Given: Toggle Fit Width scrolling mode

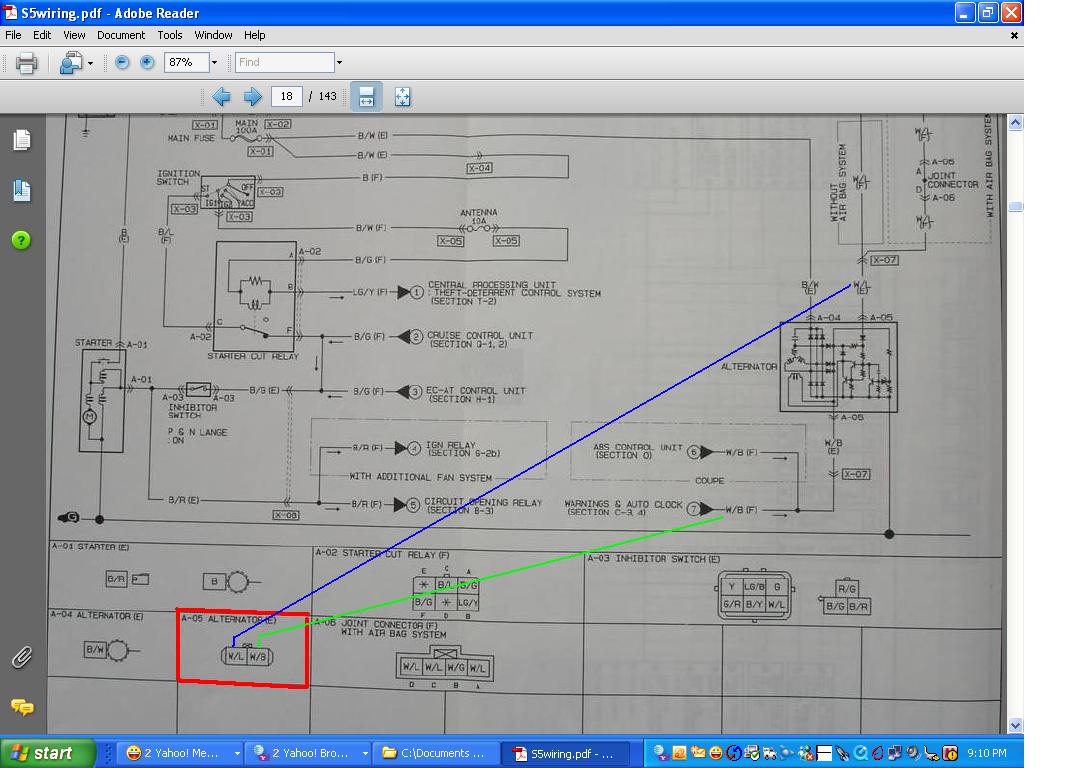Looking at the screenshot, I should point(366,97).
